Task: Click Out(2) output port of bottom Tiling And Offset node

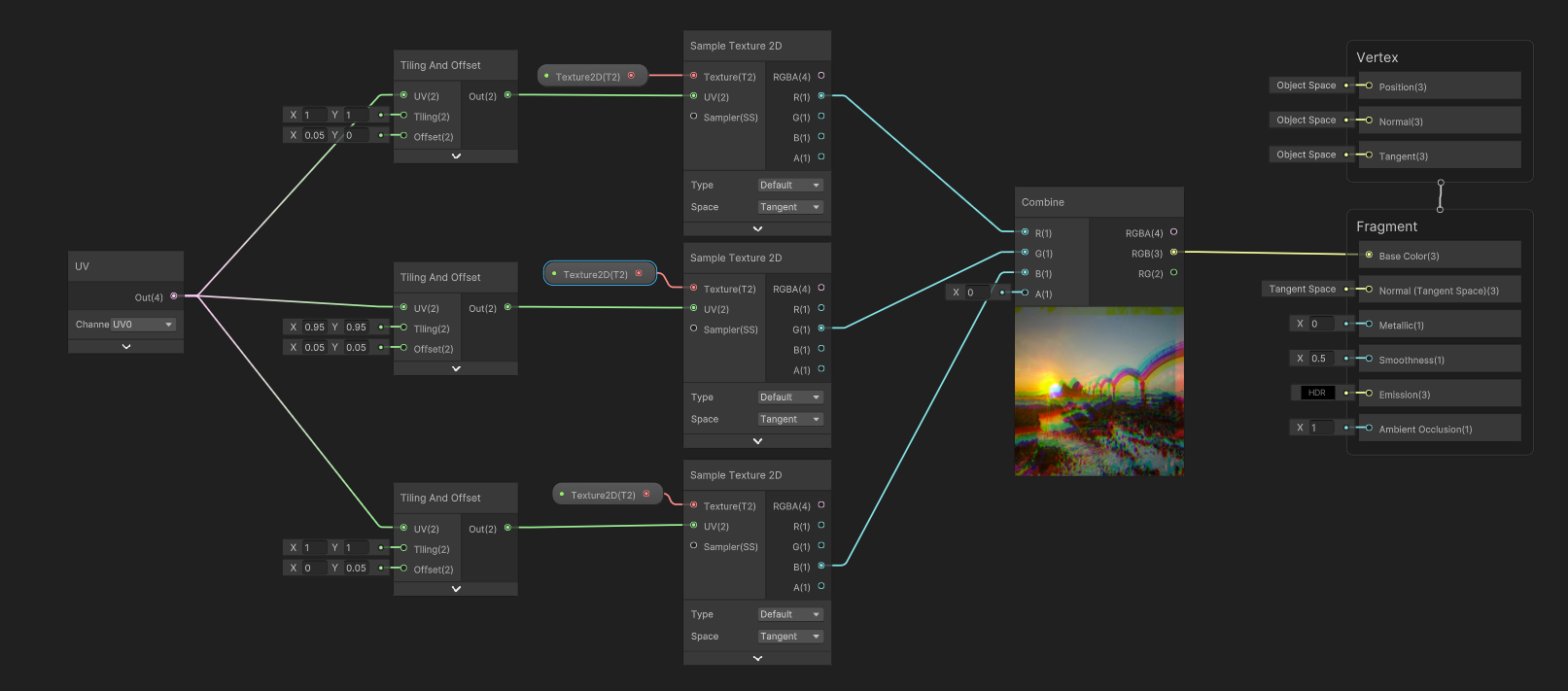Action: pyautogui.click(x=507, y=528)
